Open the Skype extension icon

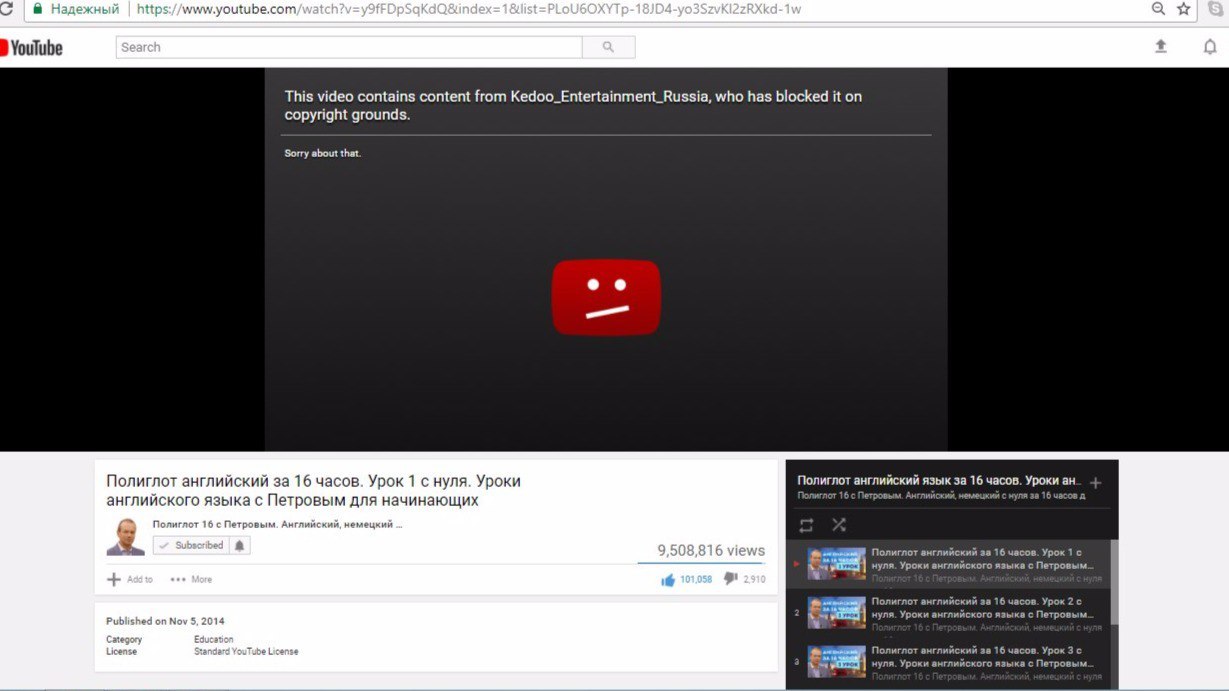coord(1216,9)
